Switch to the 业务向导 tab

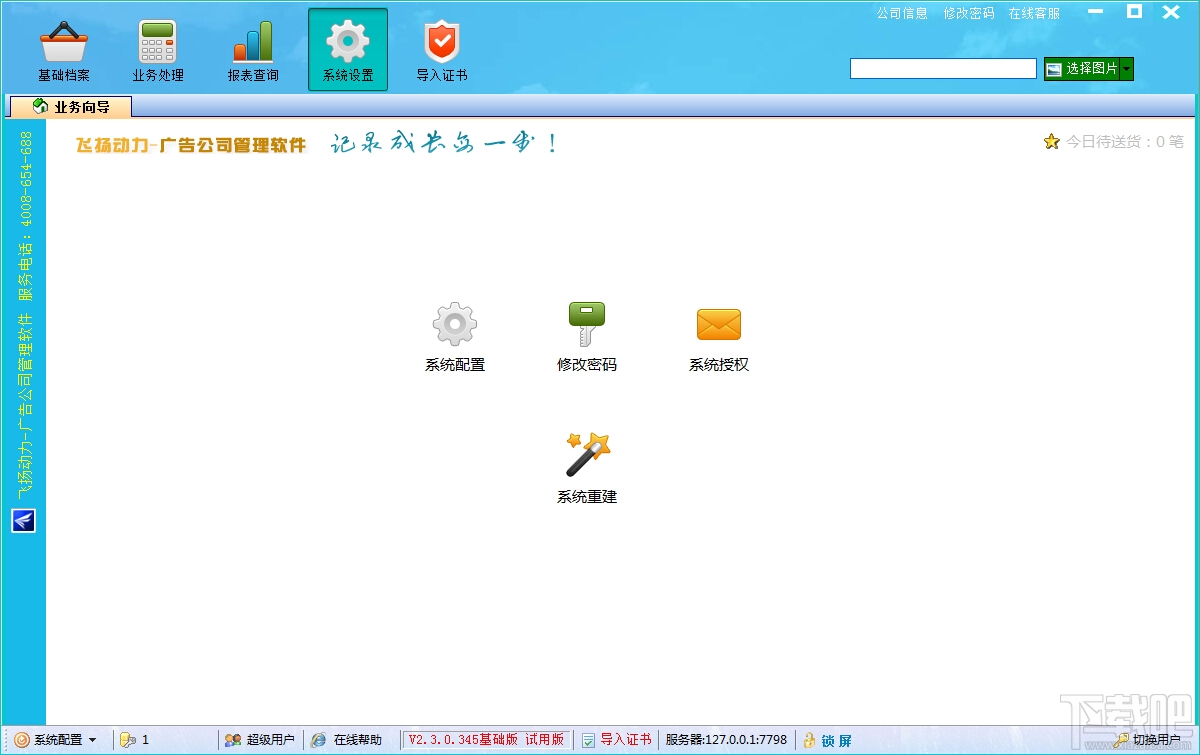pos(70,106)
